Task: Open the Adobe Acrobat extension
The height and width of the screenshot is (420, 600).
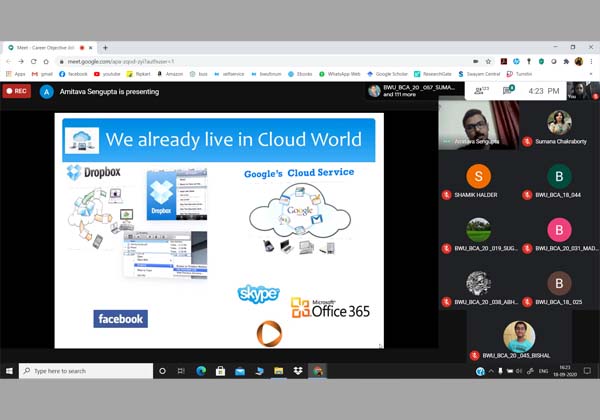Action: 504,62
